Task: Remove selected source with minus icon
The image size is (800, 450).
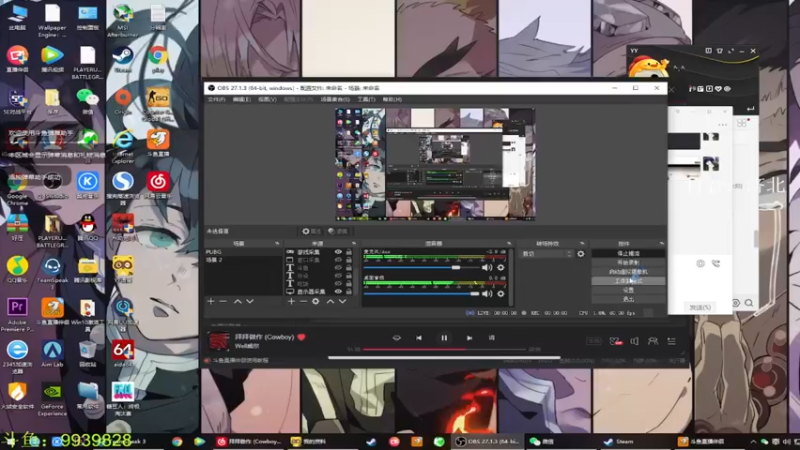Action: click(x=304, y=302)
